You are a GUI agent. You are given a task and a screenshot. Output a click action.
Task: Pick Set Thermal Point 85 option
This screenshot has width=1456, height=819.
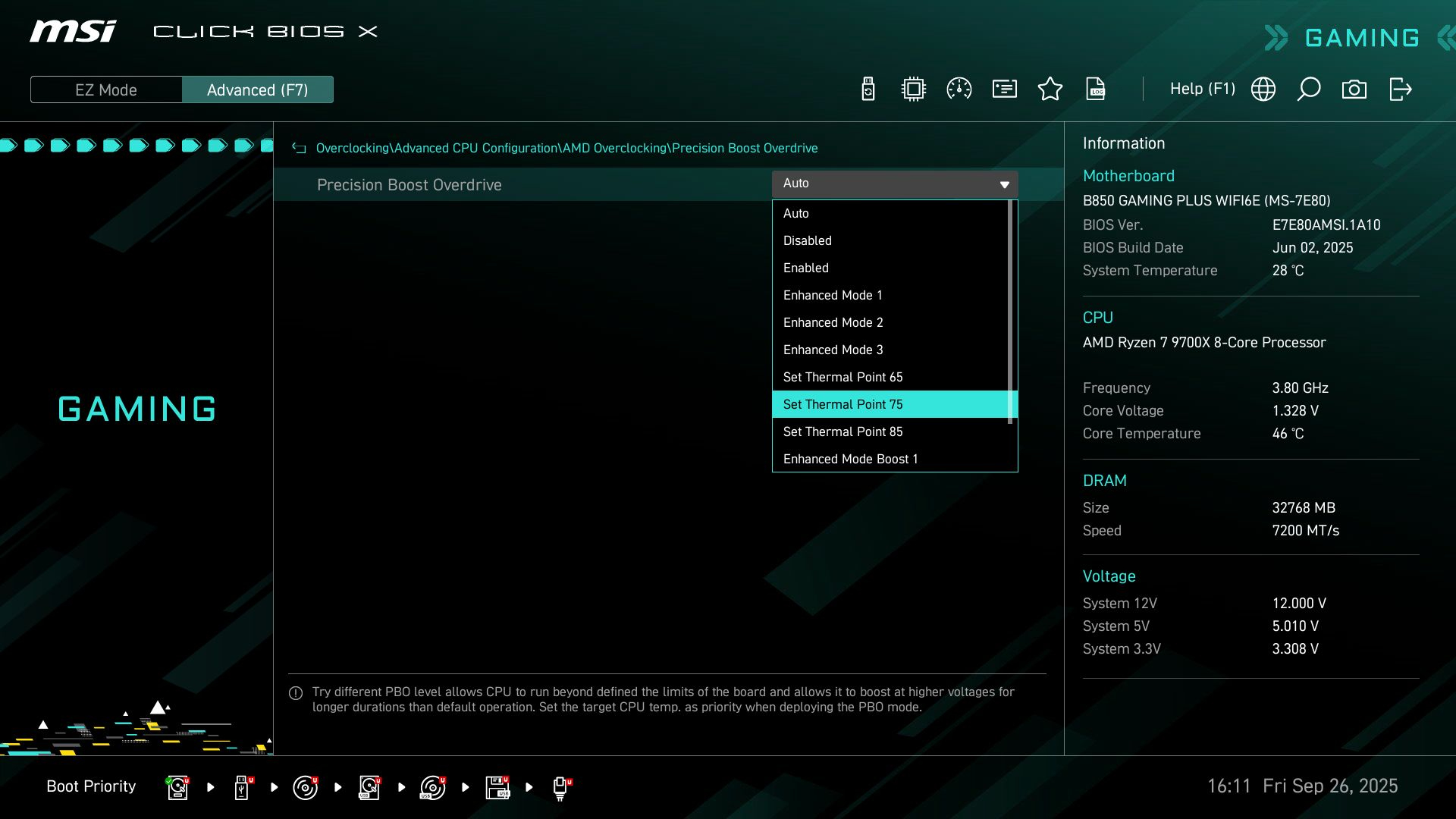pos(843,431)
